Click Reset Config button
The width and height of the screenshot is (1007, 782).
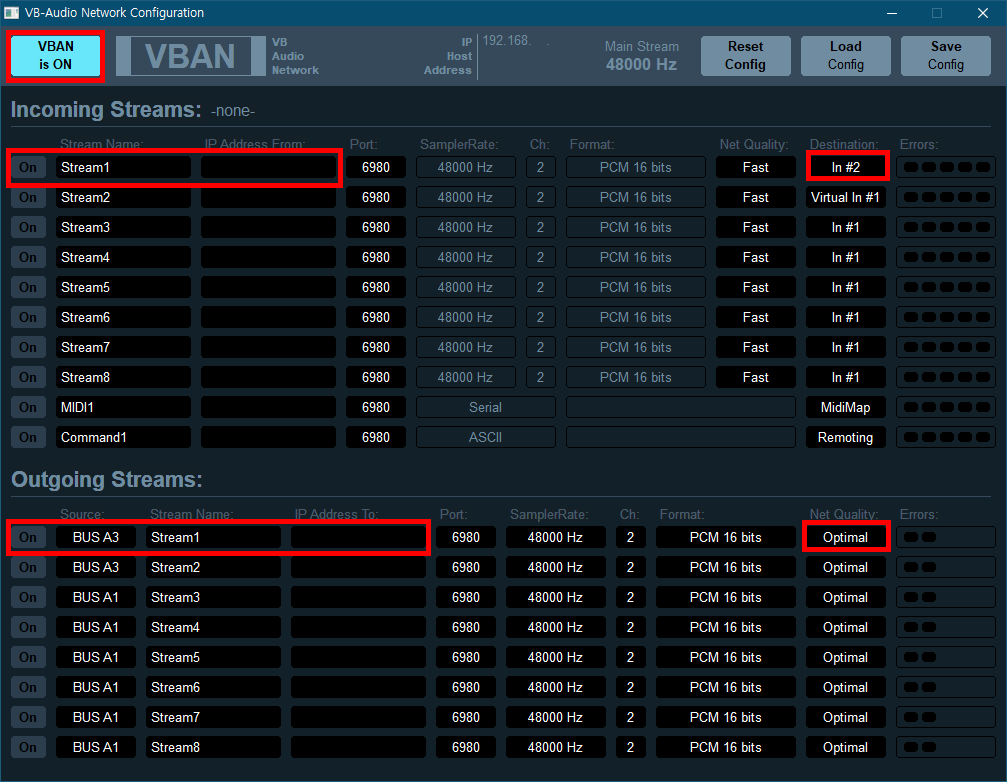[x=745, y=56]
